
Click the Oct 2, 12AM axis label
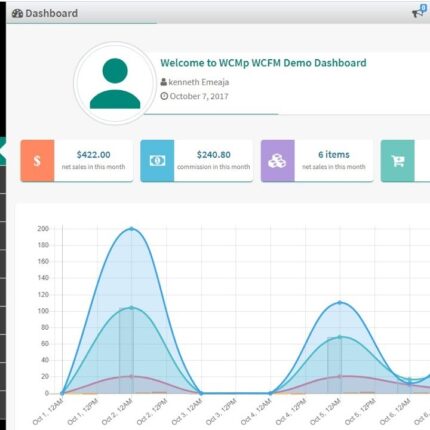117,412
